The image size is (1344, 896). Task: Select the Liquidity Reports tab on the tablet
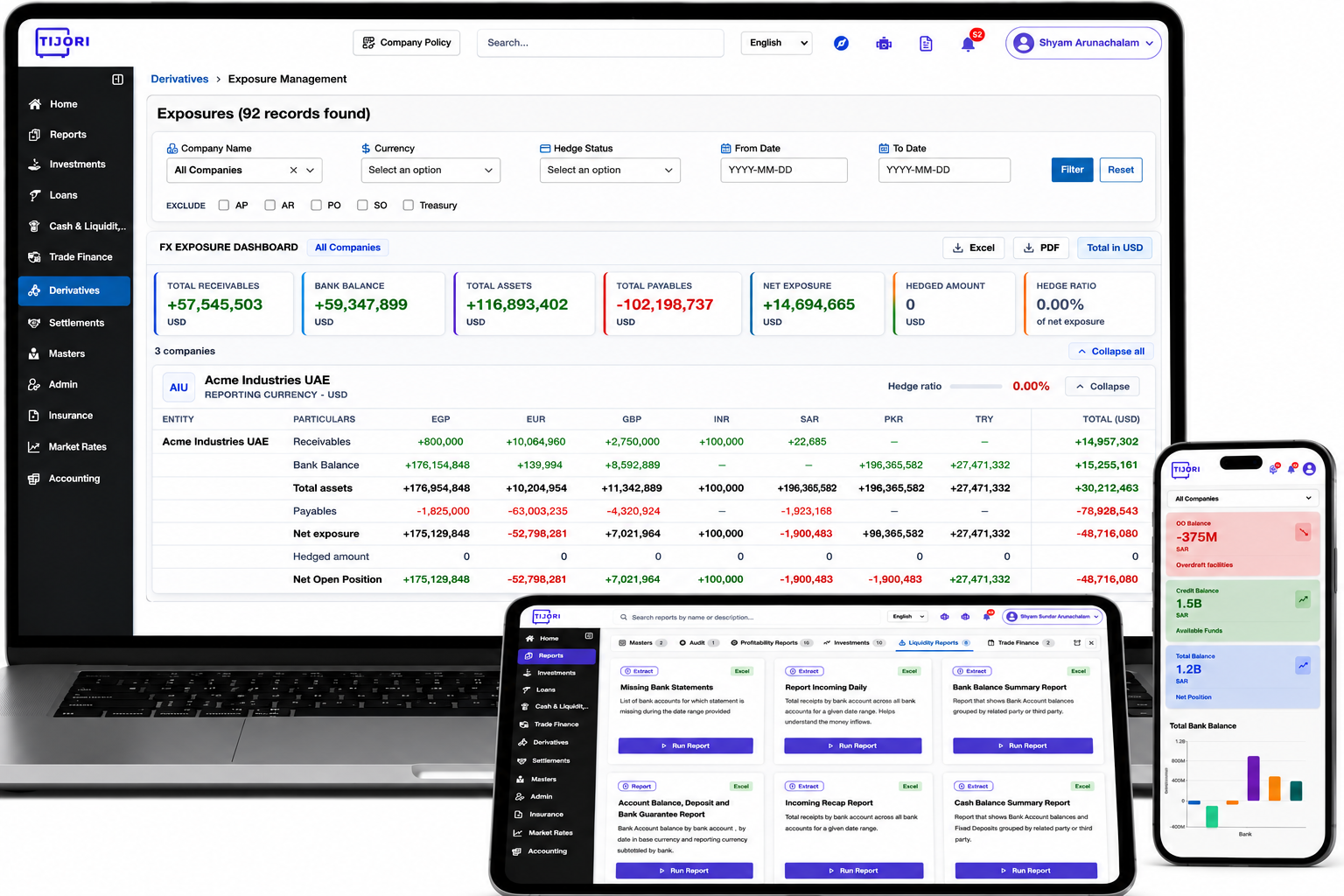tap(934, 643)
